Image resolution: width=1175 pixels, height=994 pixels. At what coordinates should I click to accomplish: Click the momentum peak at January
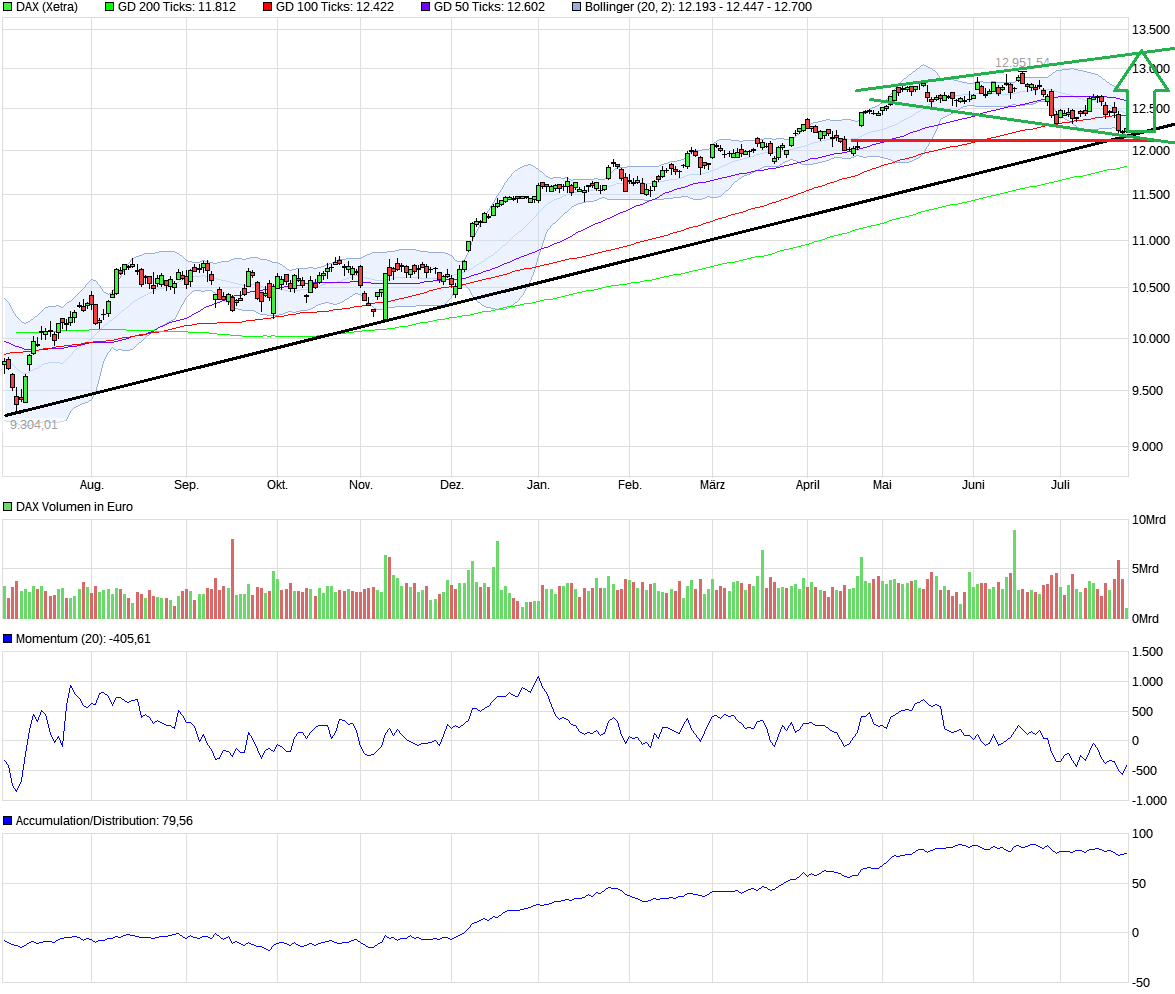(538, 678)
